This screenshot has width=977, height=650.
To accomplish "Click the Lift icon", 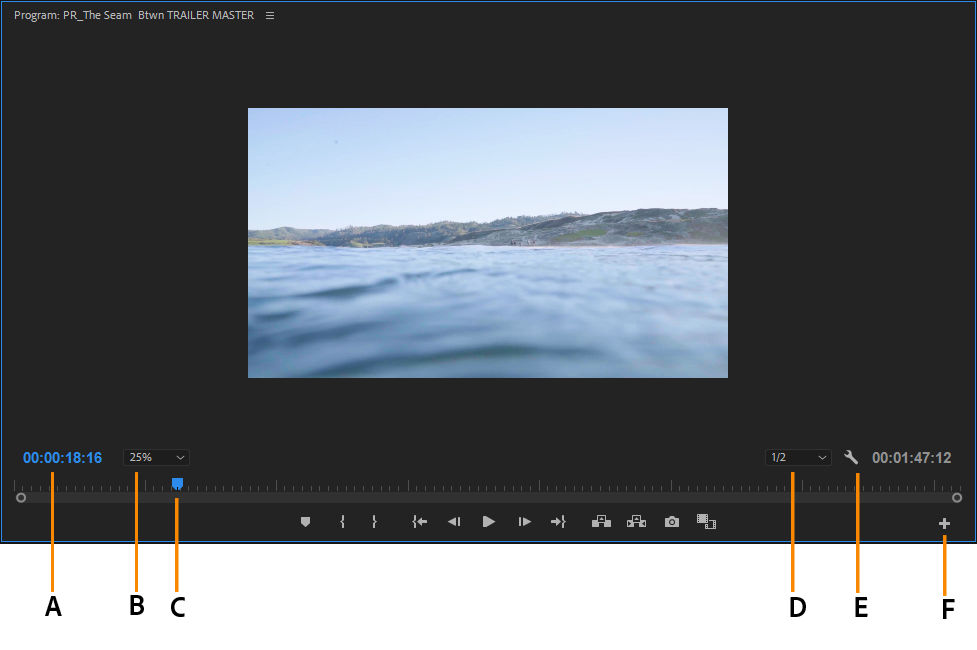I will (x=601, y=521).
